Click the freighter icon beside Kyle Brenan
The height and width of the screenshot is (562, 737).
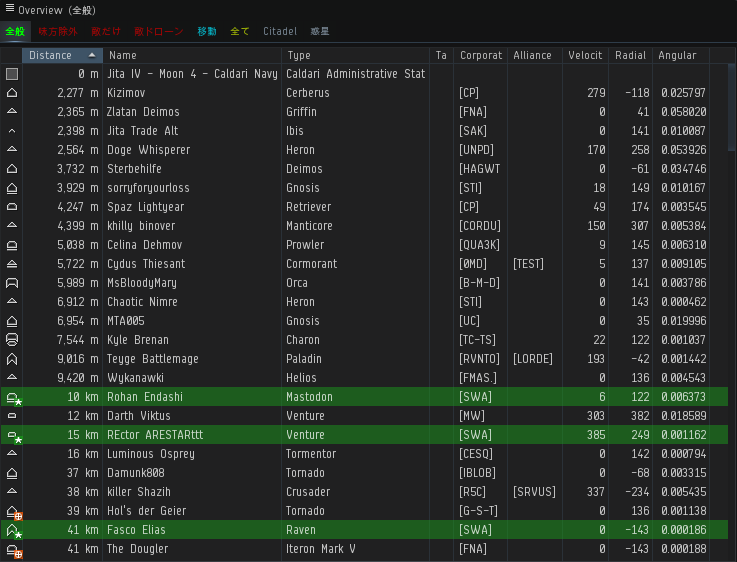point(12,340)
